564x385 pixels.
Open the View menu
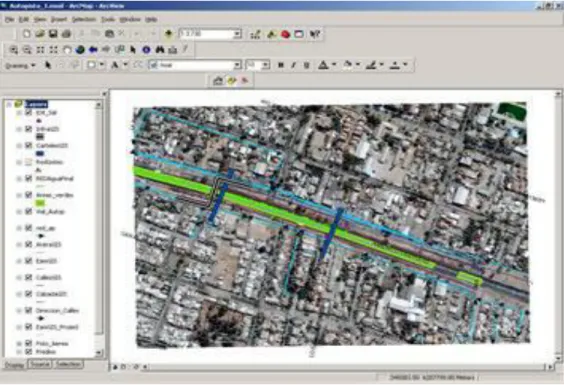[40, 19]
